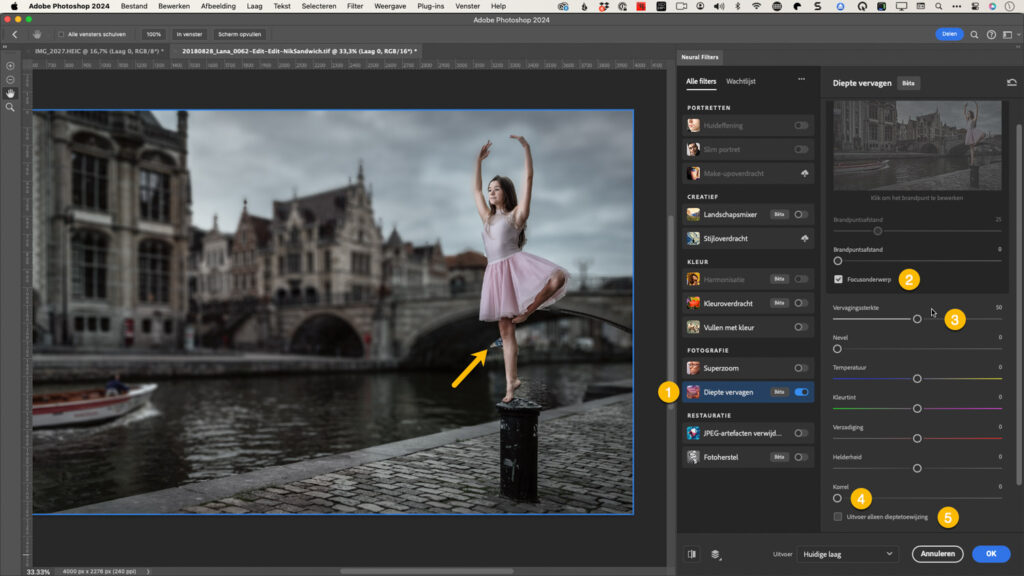Click the workspace layout icon top right
This screenshot has height=576, width=1024.
tap(1008, 35)
